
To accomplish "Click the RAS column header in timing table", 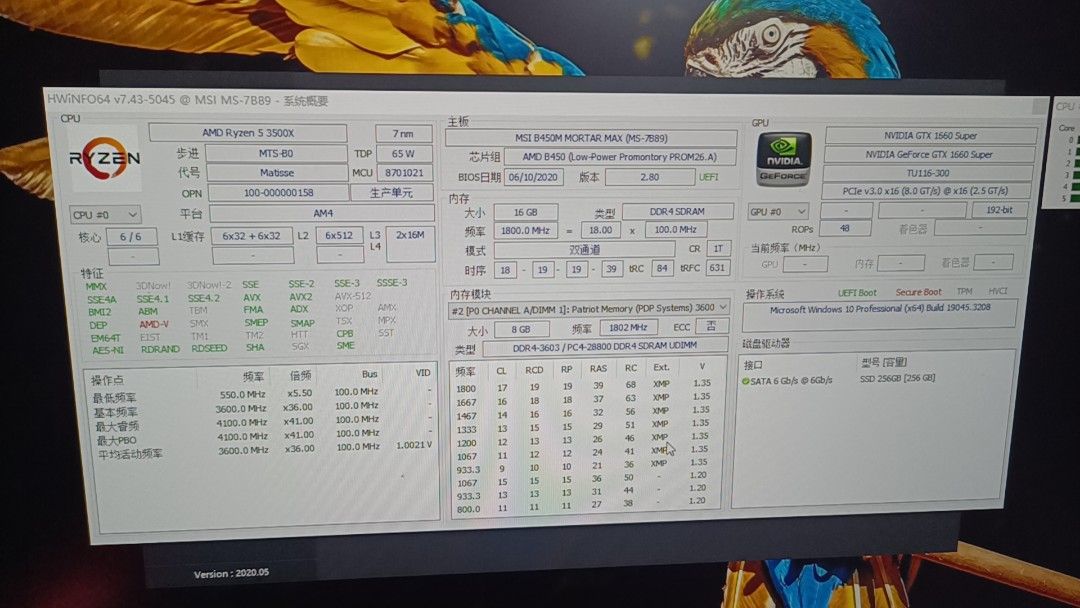I will pos(598,369).
